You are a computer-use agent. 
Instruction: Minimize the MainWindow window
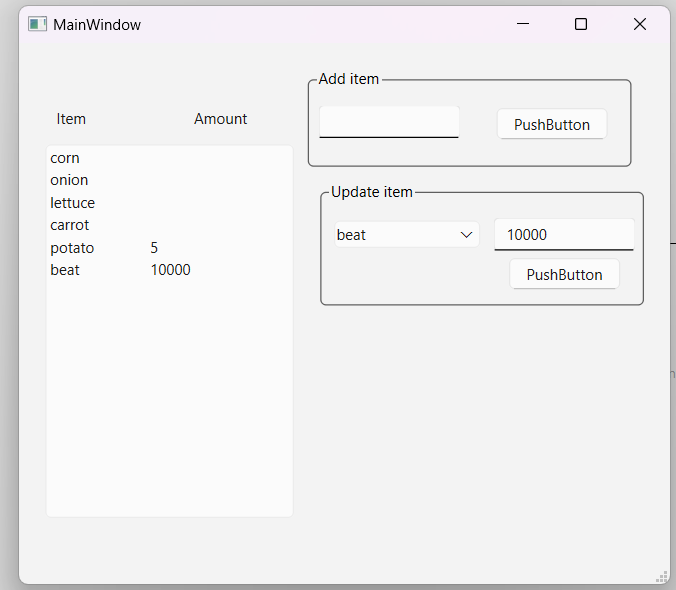pyautogui.click(x=523, y=24)
